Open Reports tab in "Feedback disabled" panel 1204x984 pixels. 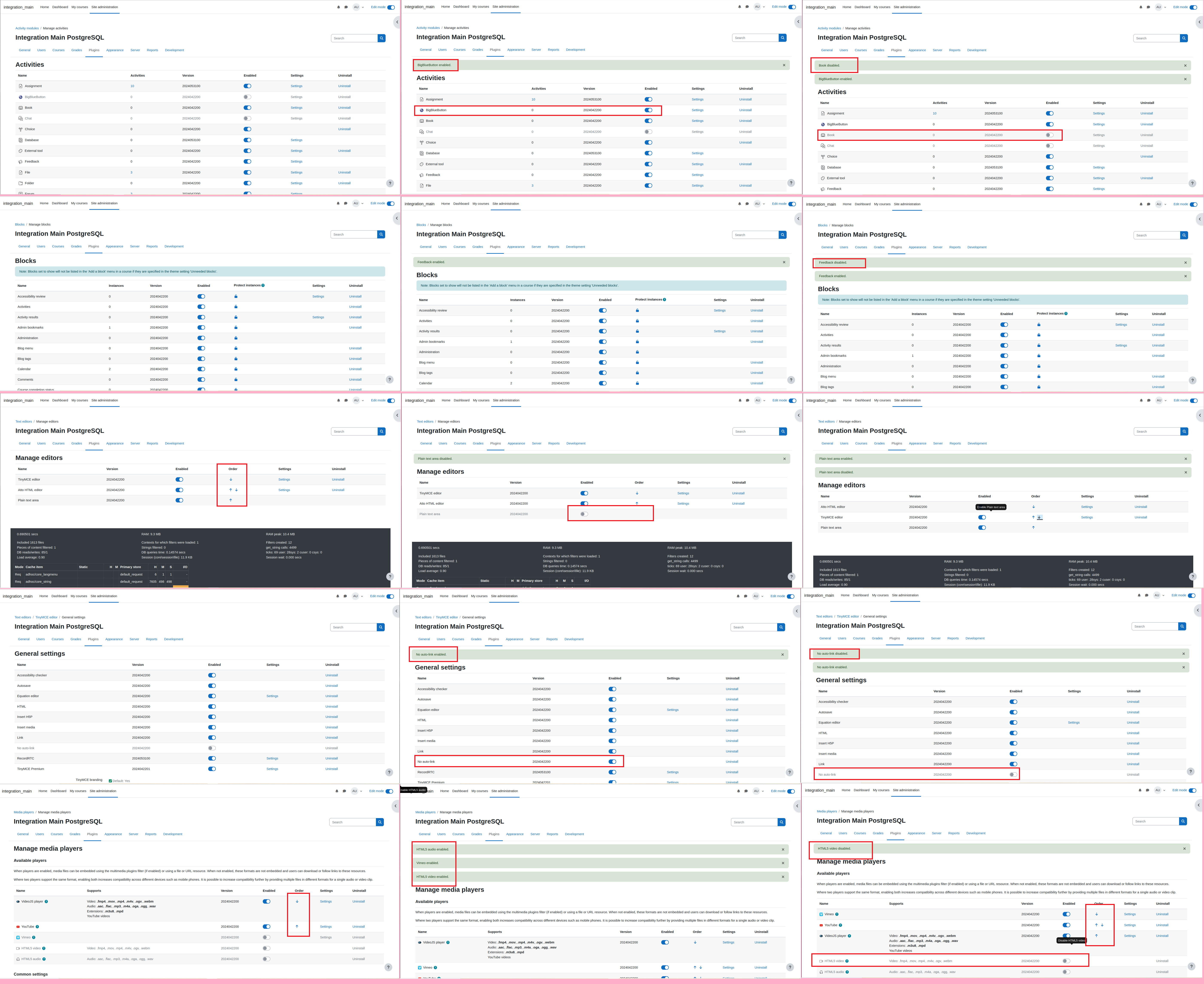click(955, 247)
